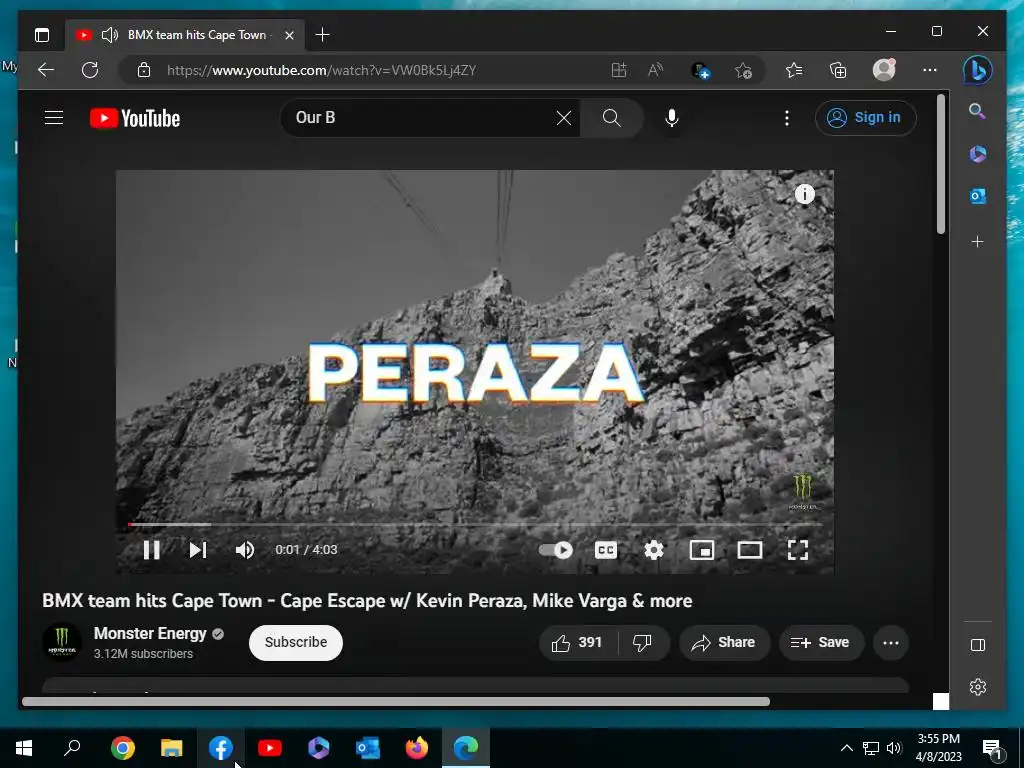Open the Favorites list

pos(793,70)
